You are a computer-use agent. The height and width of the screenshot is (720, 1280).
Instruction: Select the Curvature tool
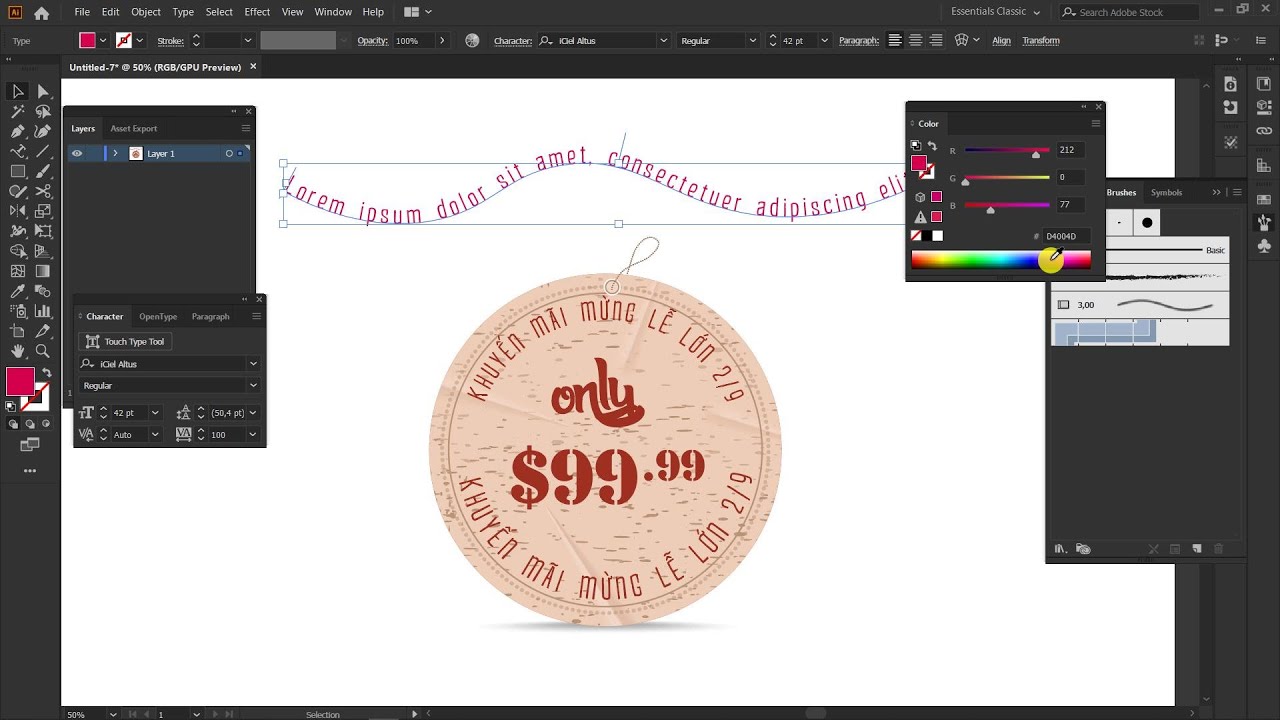(43, 131)
